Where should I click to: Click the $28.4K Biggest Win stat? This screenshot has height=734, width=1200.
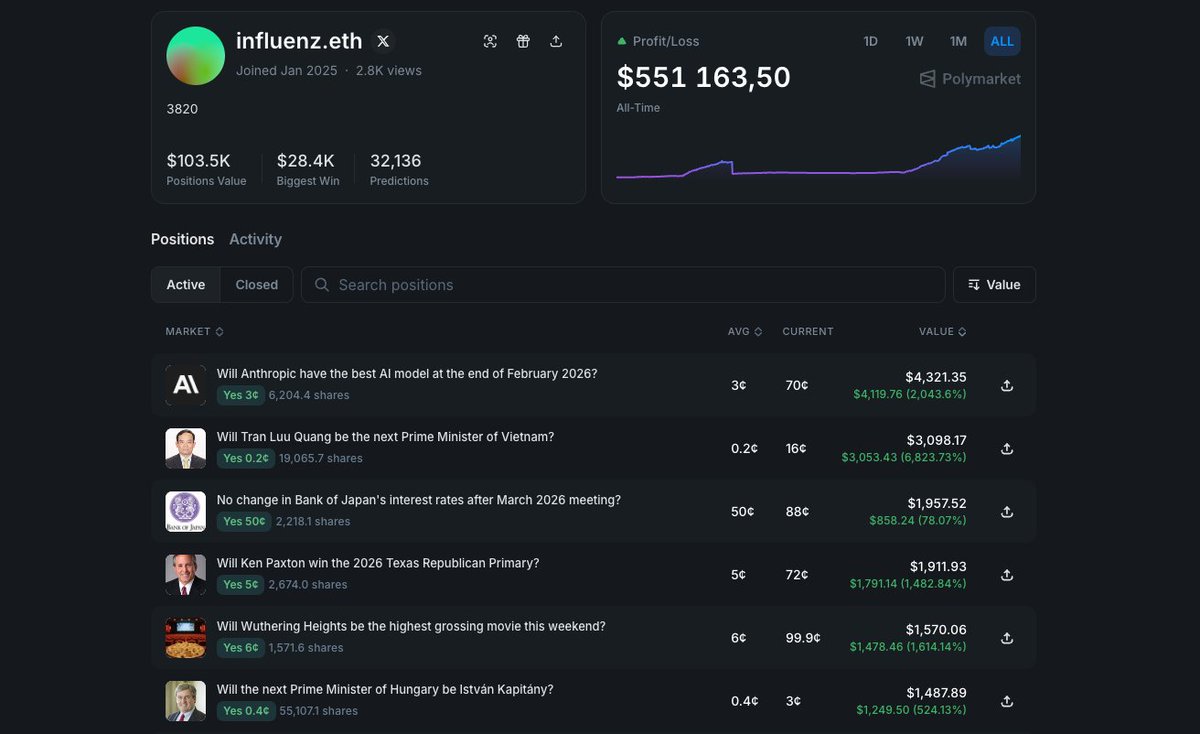tap(308, 168)
